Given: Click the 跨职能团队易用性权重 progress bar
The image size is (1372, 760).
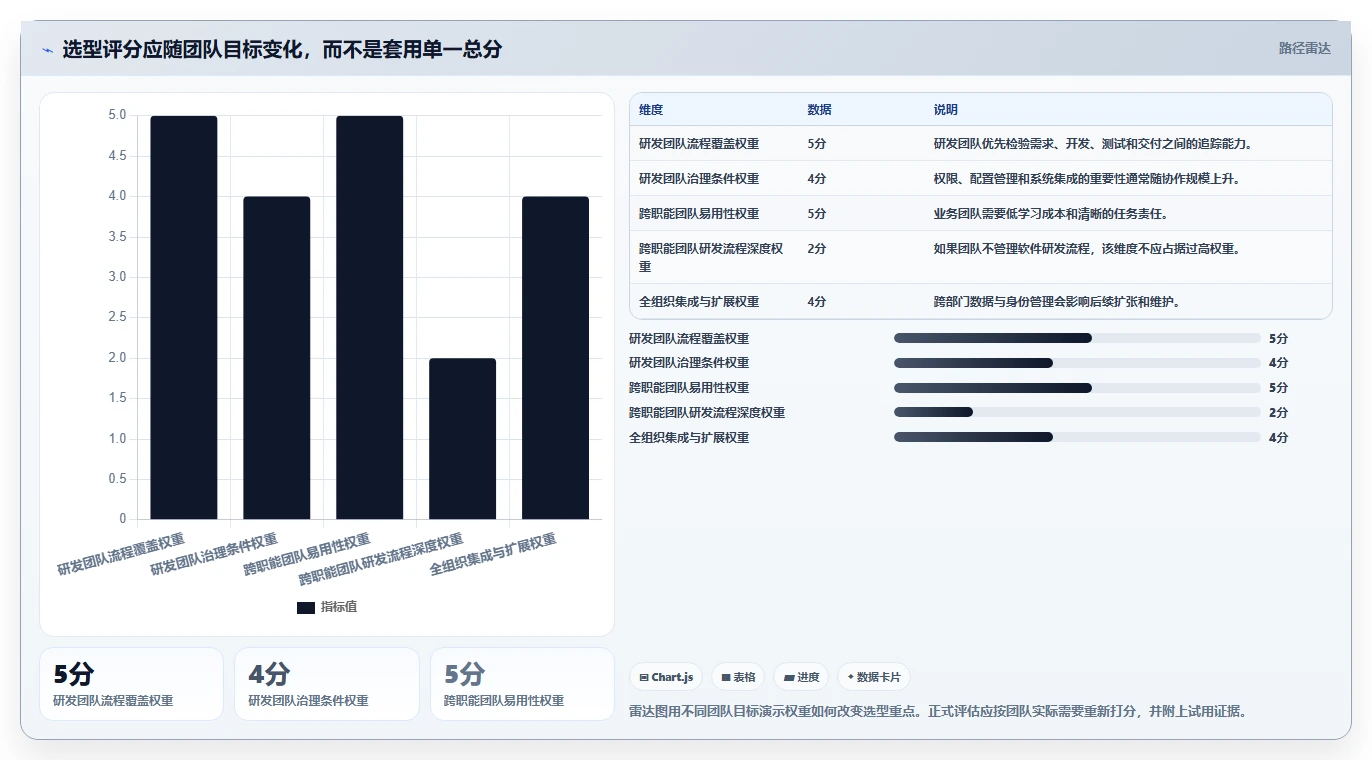Looking at the screenshot, I should (1077, 388).
